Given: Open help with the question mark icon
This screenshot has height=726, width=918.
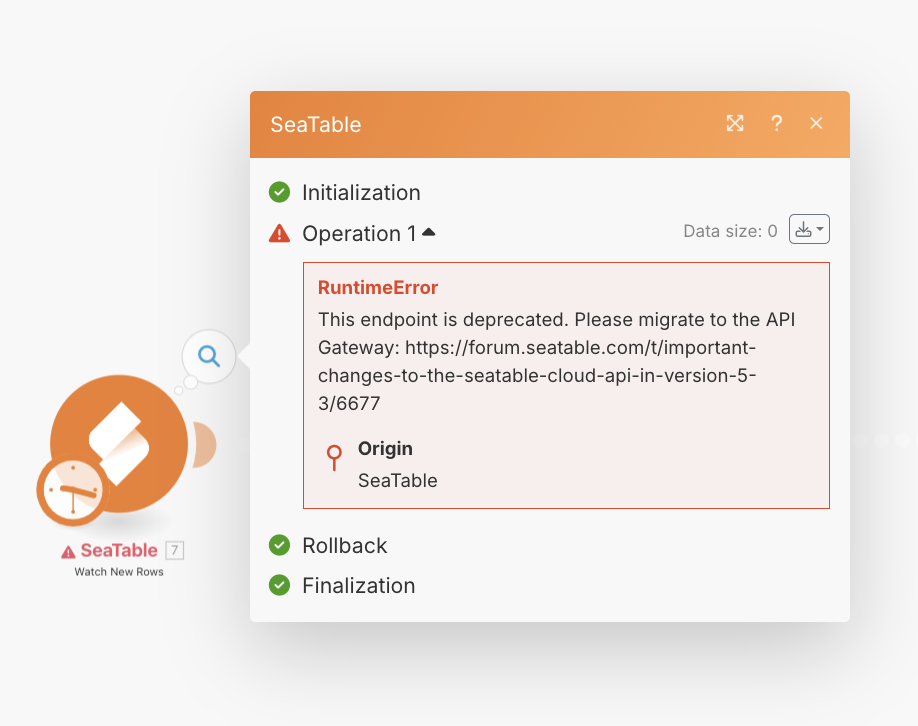Looking at the screenshot, I should (x=776, y=124).
